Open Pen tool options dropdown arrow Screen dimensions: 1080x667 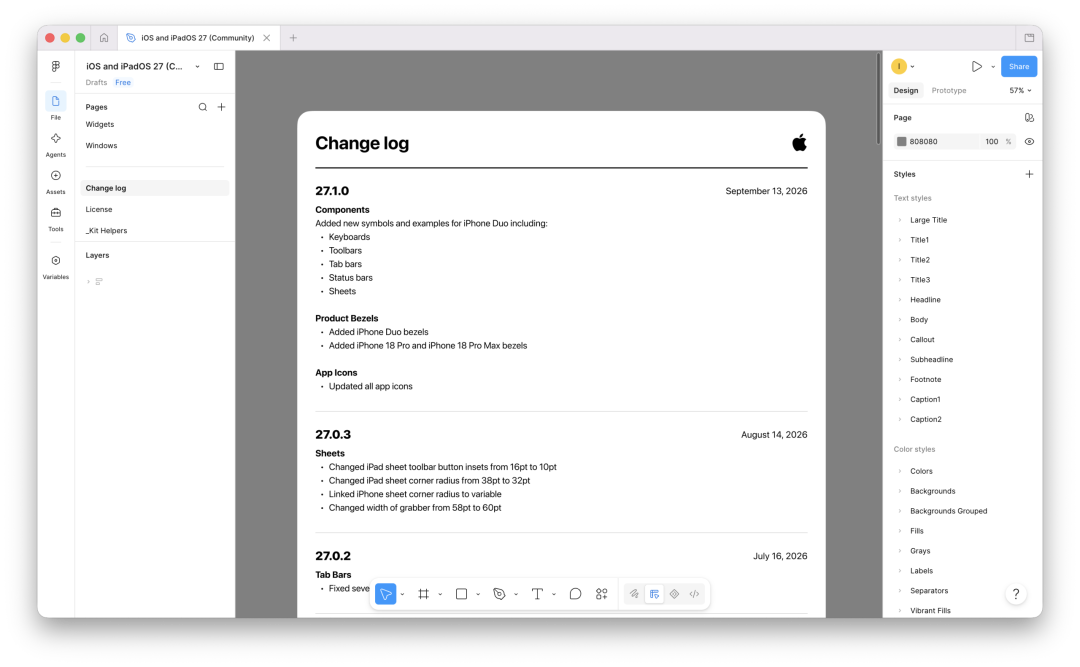(x=516, y=595)
